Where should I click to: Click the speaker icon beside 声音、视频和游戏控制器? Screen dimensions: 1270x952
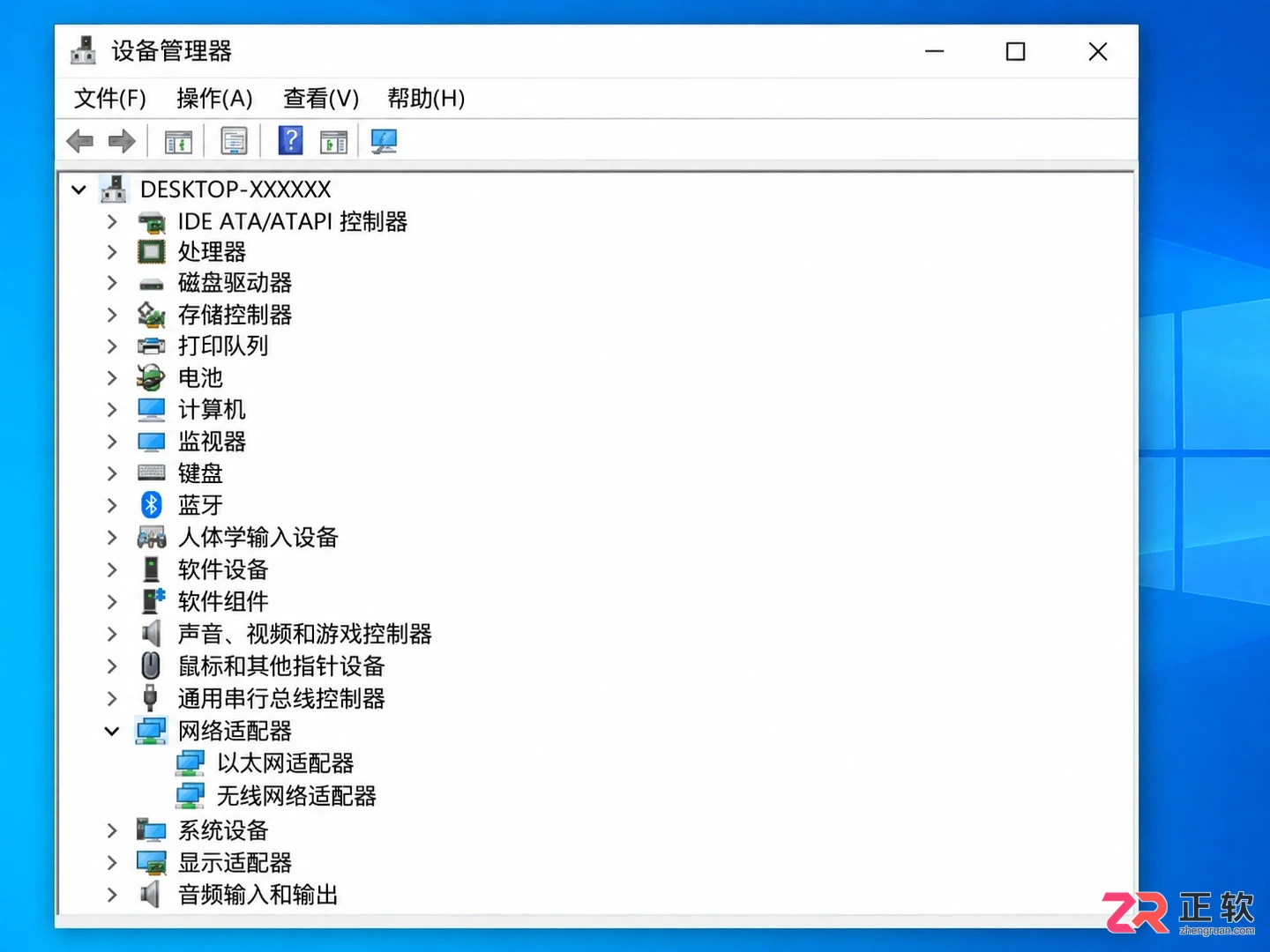point(152,633)
